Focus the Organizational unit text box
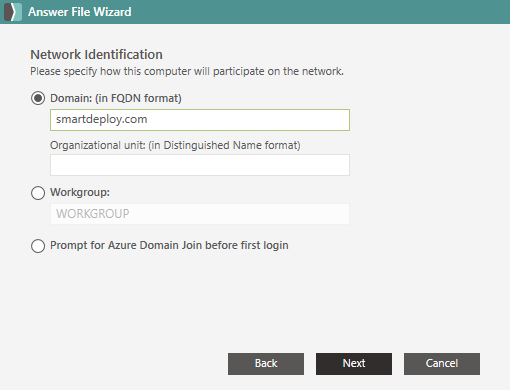Viewport: 510px width, 390px height. pyautogui.click(x=200, y=165)
